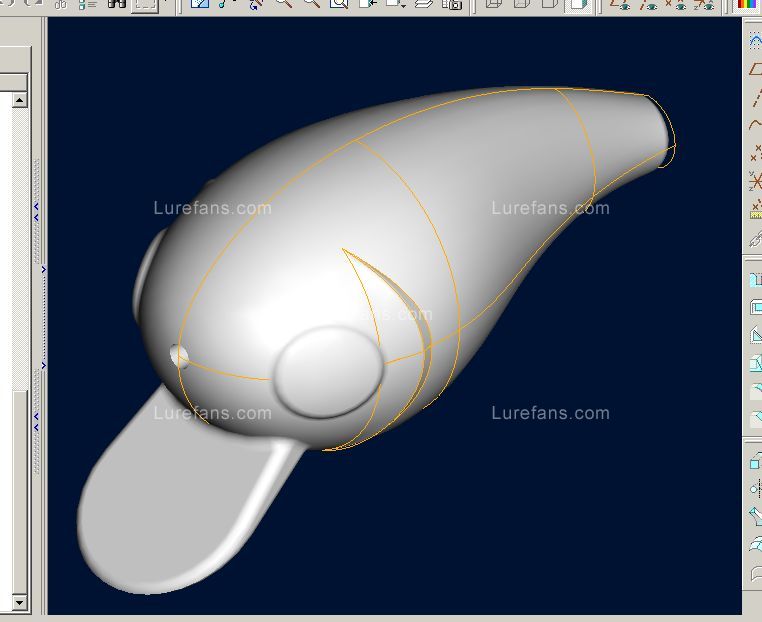762x622 pixels.
Task: Toggle datum planes display
Action: (620, 4)
